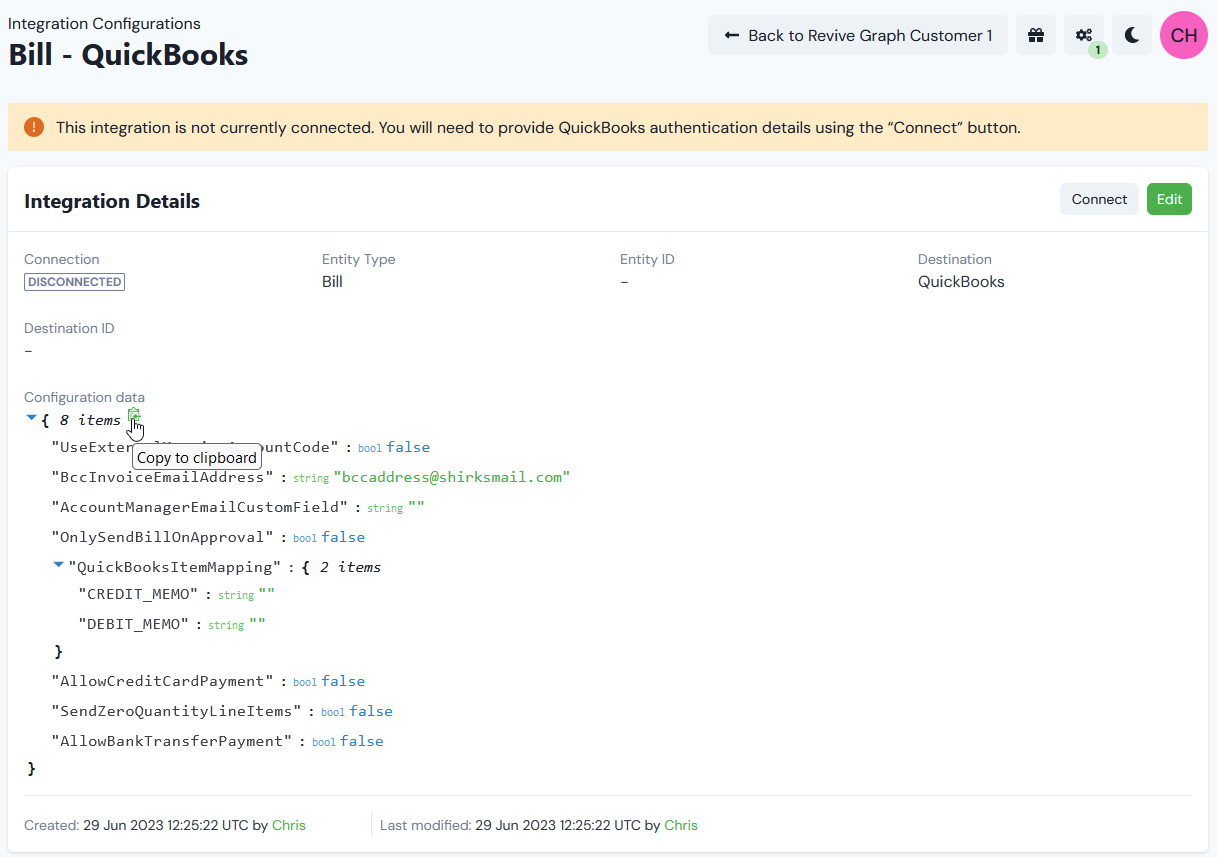The height and width of the screenshot is (857, 1217).
Task: Open the Chris link next to Created
Action: click(x=289, y=825)
